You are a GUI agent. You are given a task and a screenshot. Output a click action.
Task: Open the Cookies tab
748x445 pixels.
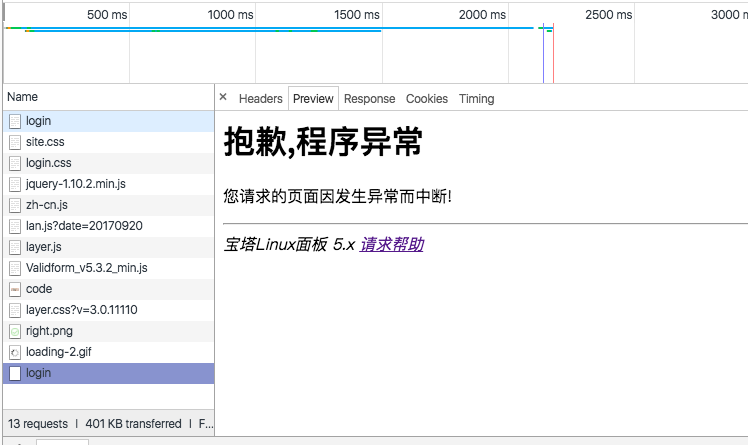[x=426, y=99]
